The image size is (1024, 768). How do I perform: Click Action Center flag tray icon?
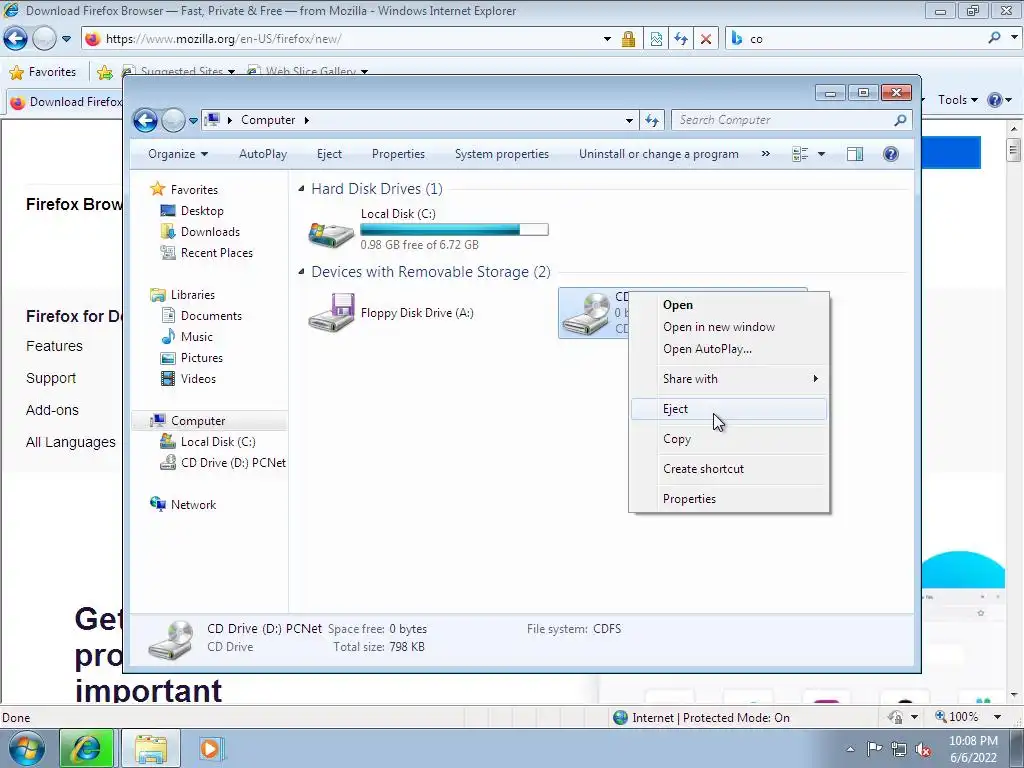tap(874, 749)
